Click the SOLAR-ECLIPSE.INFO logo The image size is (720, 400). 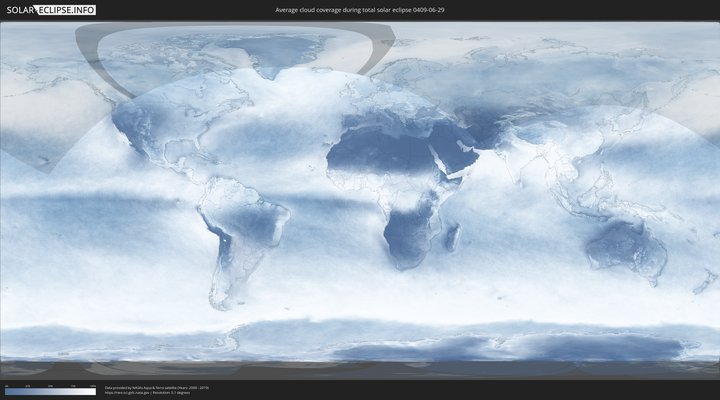coord(51,10)
